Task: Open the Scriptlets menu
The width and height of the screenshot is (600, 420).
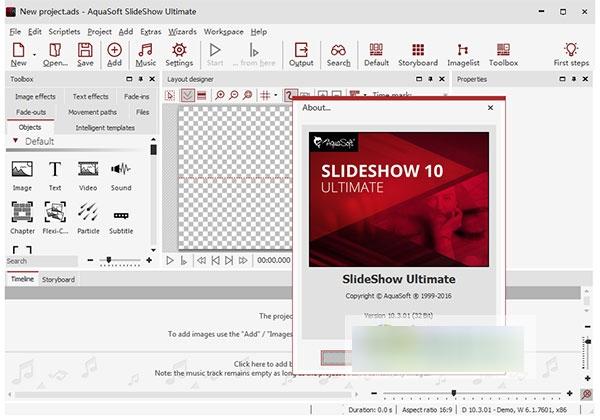Action: [x=64, y=32]
